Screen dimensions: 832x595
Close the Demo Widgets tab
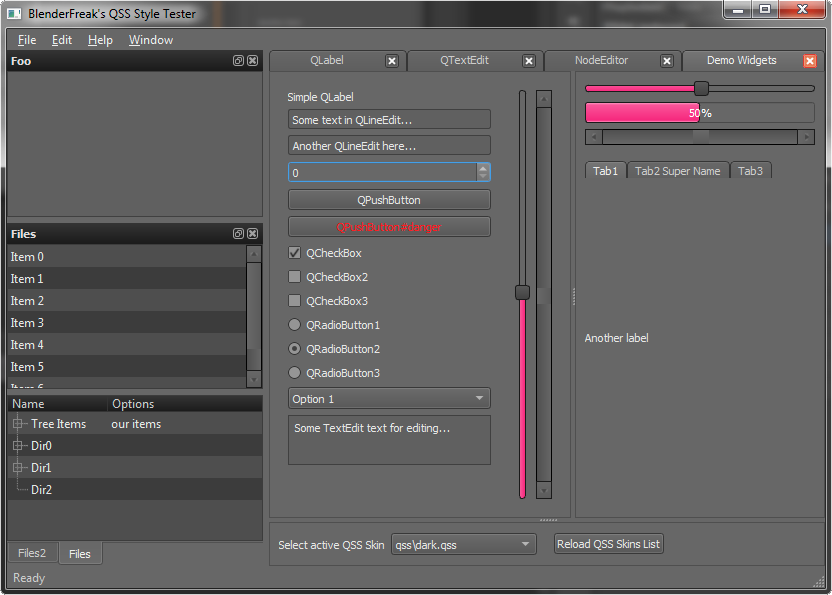pyautogui.click(x=810, y=61)
